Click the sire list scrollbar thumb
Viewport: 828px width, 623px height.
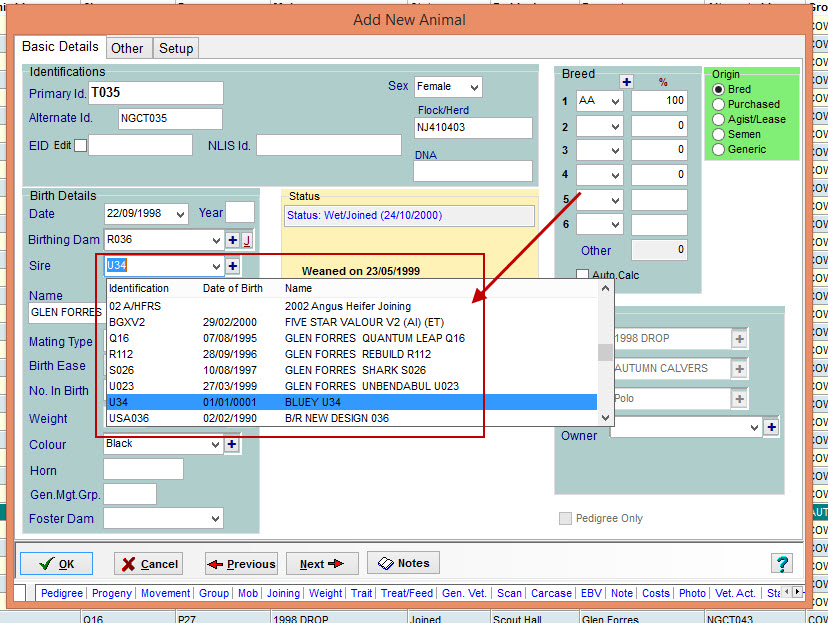[606, 352]
